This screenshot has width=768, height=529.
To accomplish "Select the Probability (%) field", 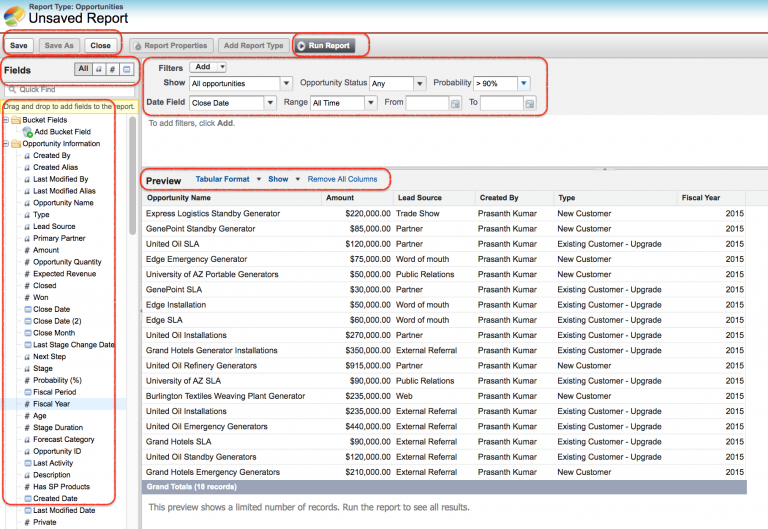I will (57, 380).
